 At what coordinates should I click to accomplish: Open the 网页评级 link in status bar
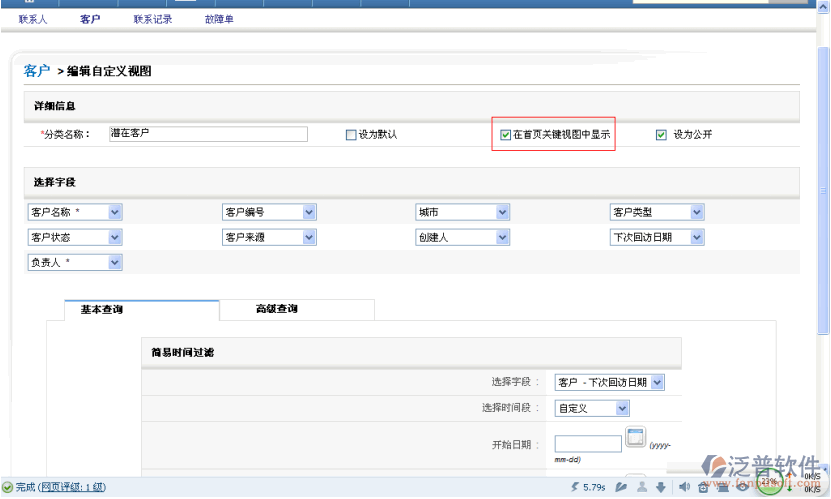click(x=71, y=487)
